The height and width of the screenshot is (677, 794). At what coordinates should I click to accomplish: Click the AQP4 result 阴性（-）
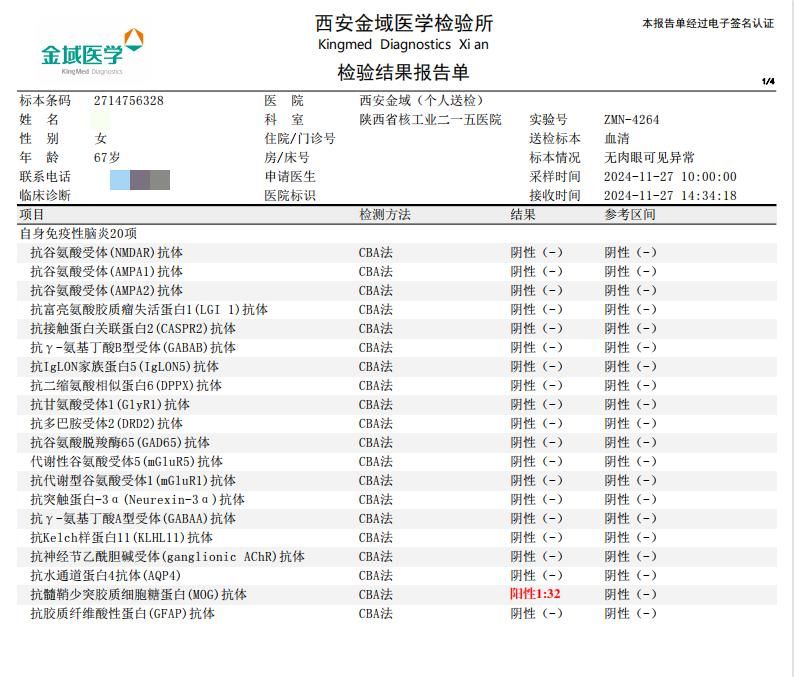[x=536, y=575]
